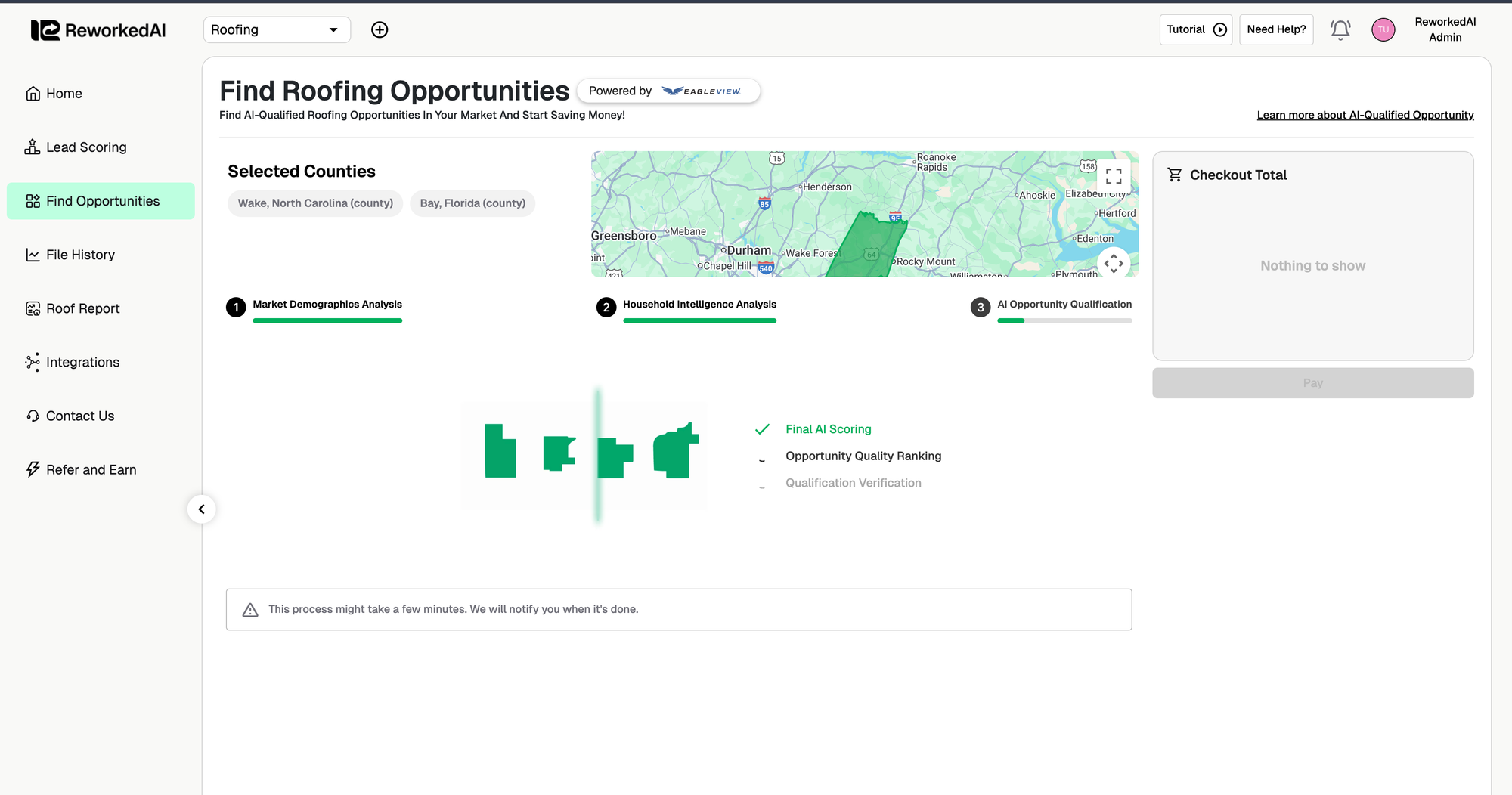Click the play icon in the Tutorial button

[1220, 29]
